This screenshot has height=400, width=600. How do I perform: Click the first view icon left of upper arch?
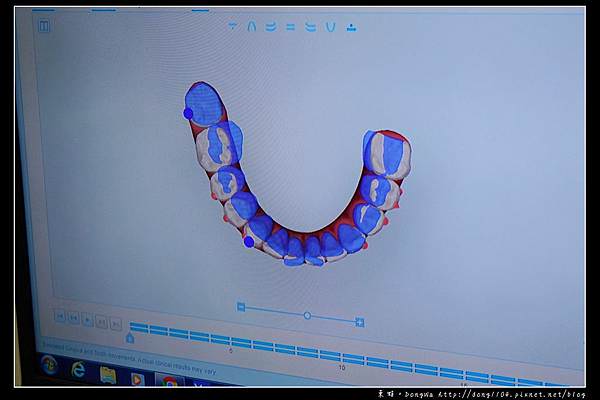(232, 26)
